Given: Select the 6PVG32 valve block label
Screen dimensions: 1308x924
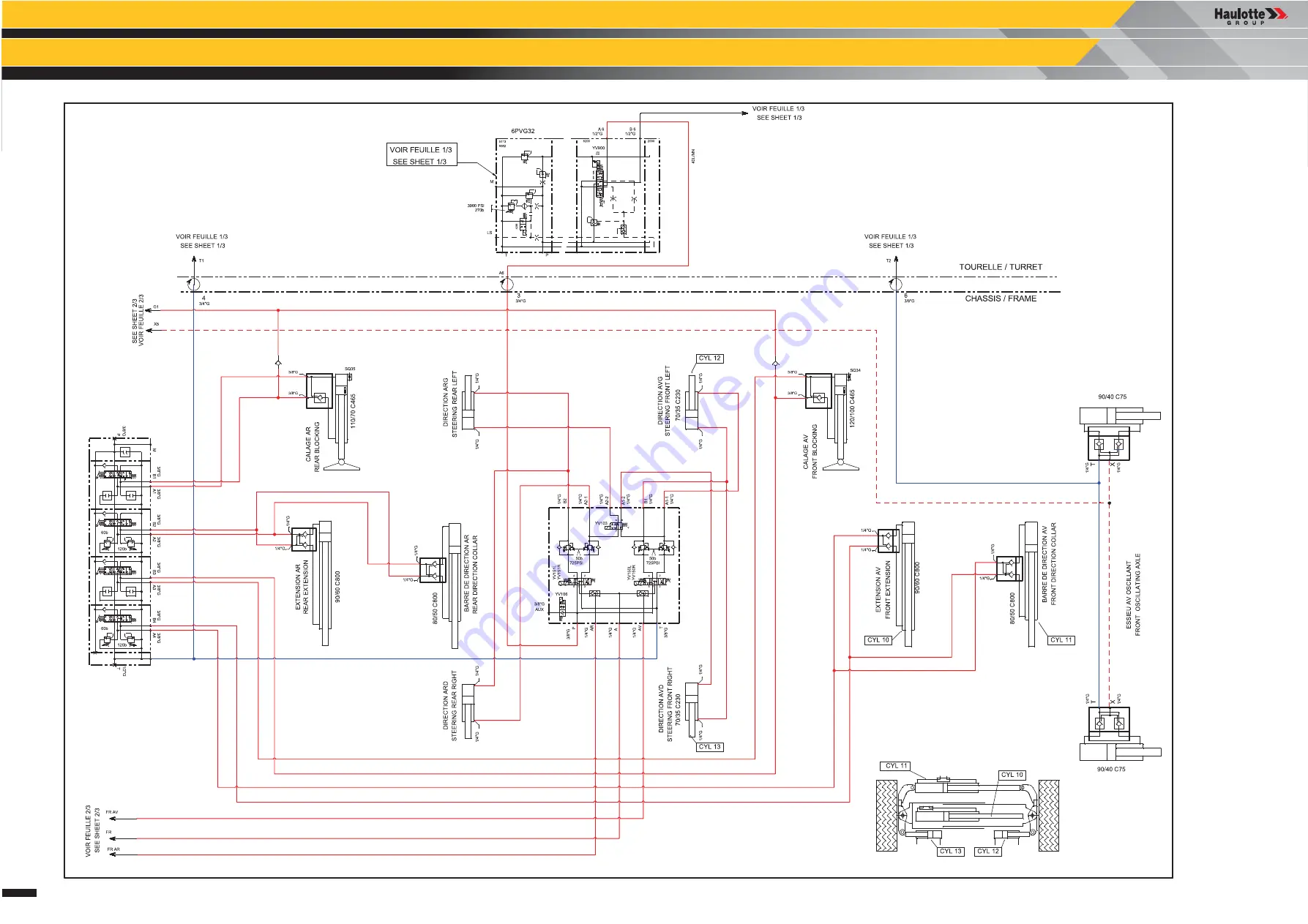Looking at the screenshot, I should (x=523, y=132).
